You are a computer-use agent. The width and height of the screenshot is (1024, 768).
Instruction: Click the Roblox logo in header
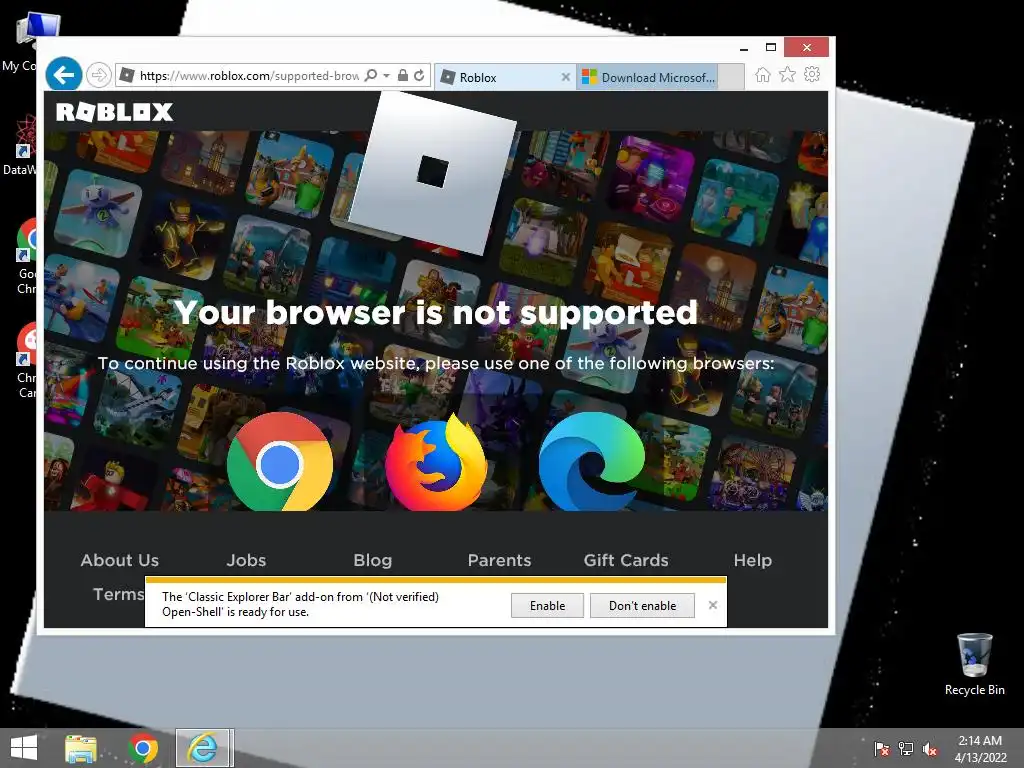coord(114,112)
